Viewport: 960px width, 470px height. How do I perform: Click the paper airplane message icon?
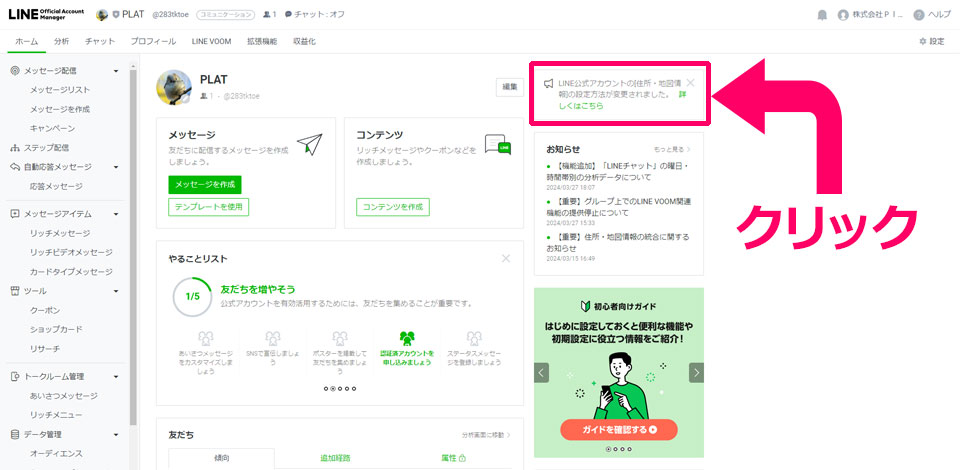click(x=310, y=144)
